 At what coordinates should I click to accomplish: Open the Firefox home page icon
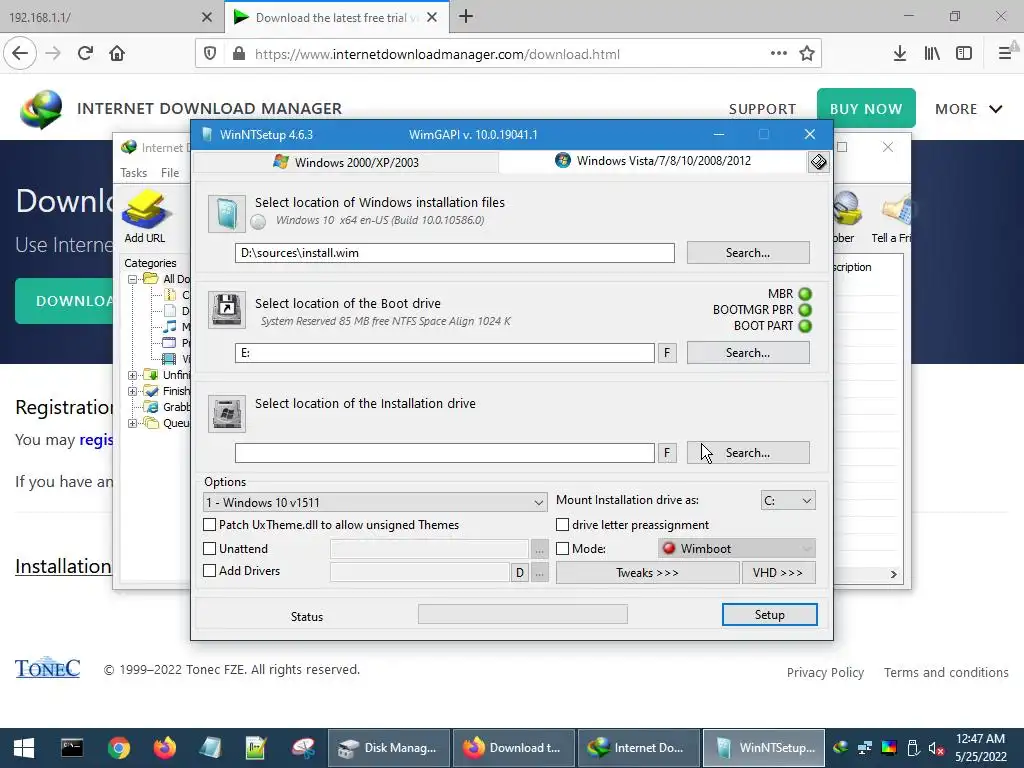click(117, 54)
